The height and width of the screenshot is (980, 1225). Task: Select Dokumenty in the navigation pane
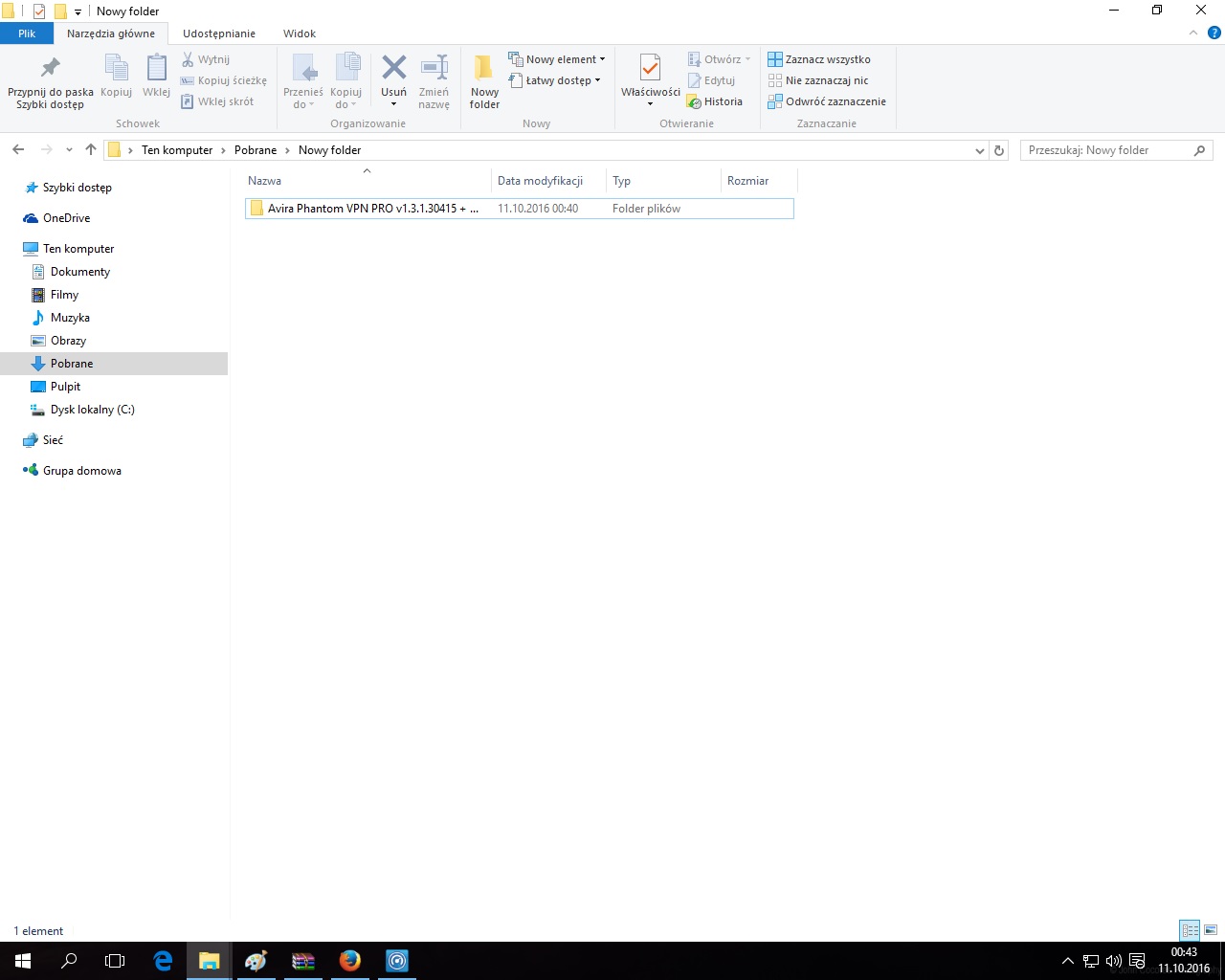tap(80, 272)
